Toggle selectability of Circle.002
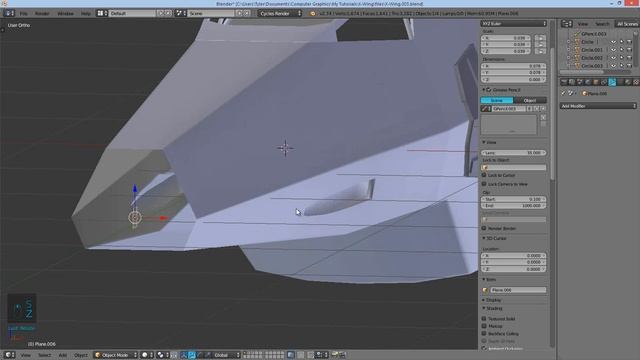This screenshot has width=640, height=360. click(x=621, y=58)
